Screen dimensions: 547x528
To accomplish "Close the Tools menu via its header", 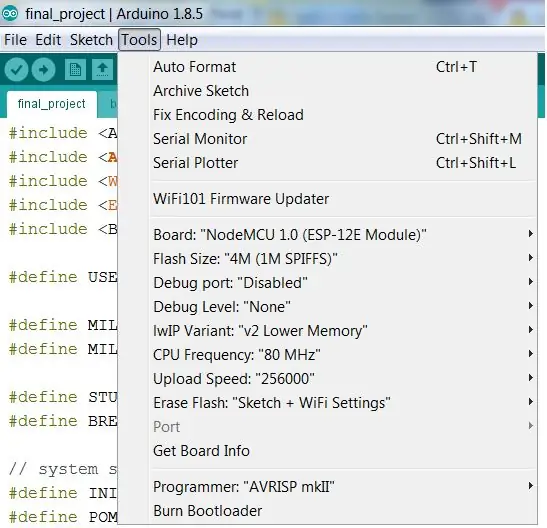I will [x=140, y=40].
